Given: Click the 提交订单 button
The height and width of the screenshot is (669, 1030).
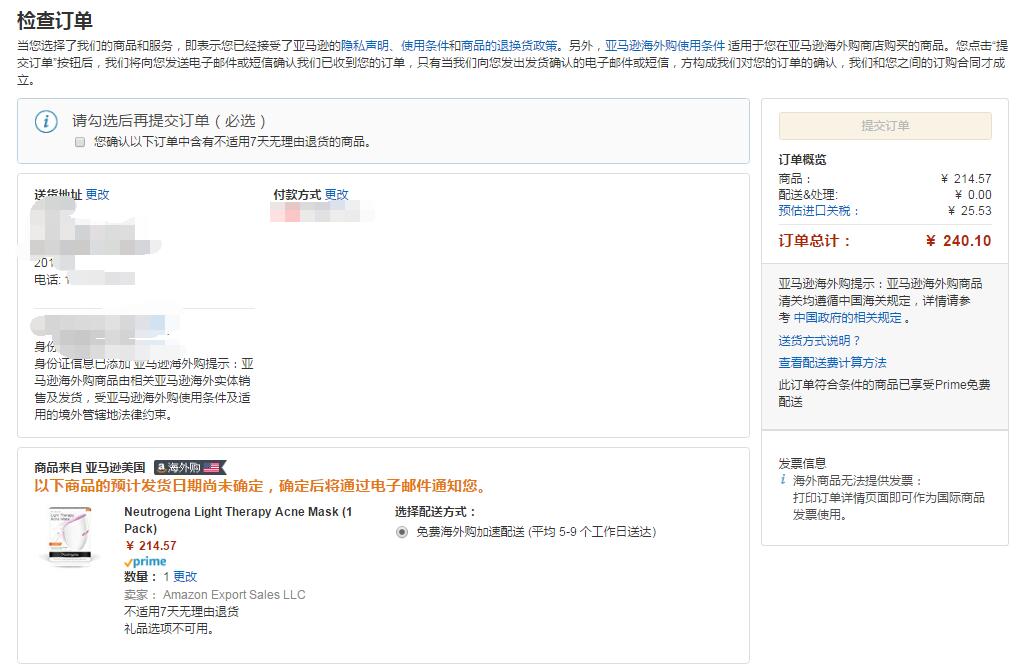Looking at the screenshot, I should 885,126.
